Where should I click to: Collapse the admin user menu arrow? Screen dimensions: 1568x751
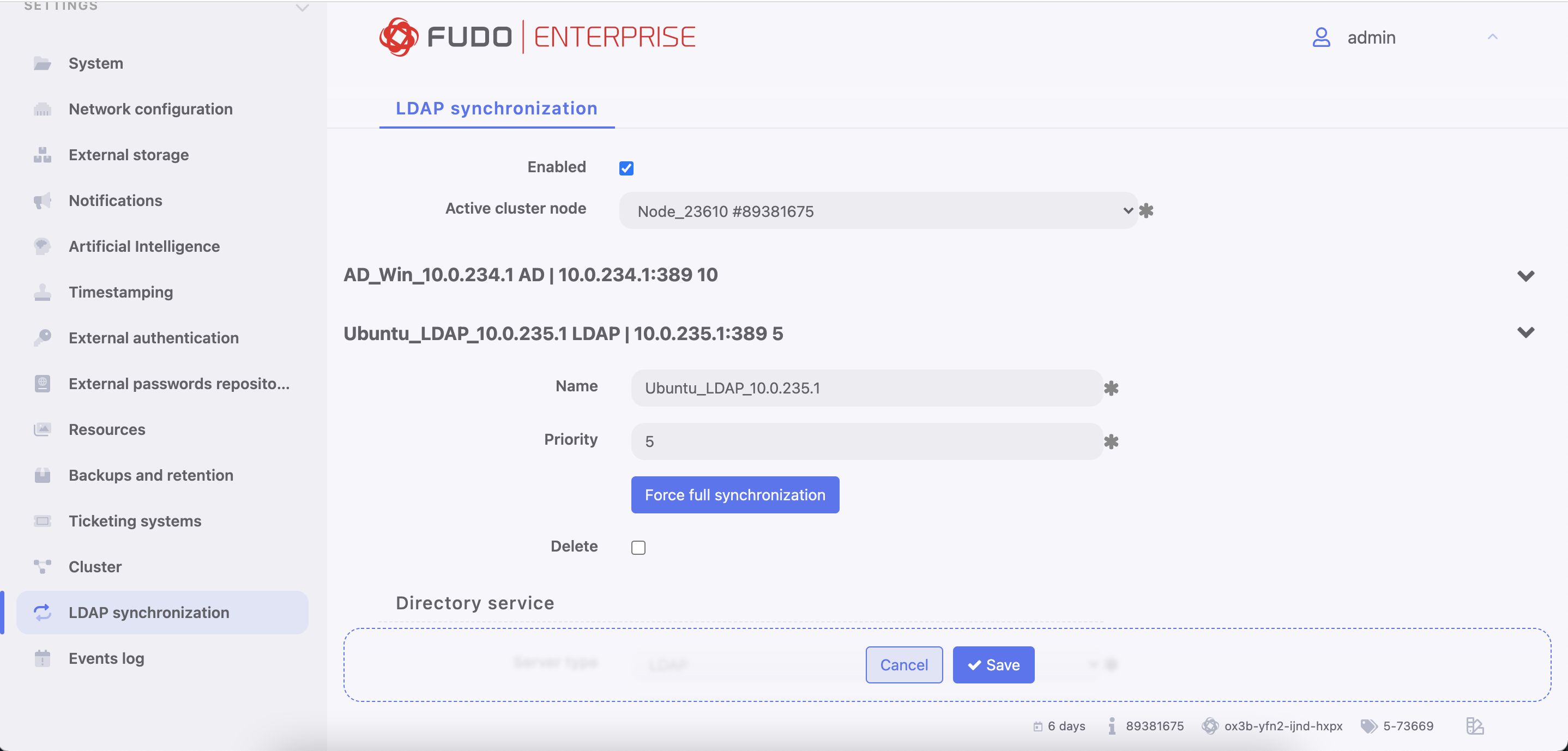coord(1492,37)
